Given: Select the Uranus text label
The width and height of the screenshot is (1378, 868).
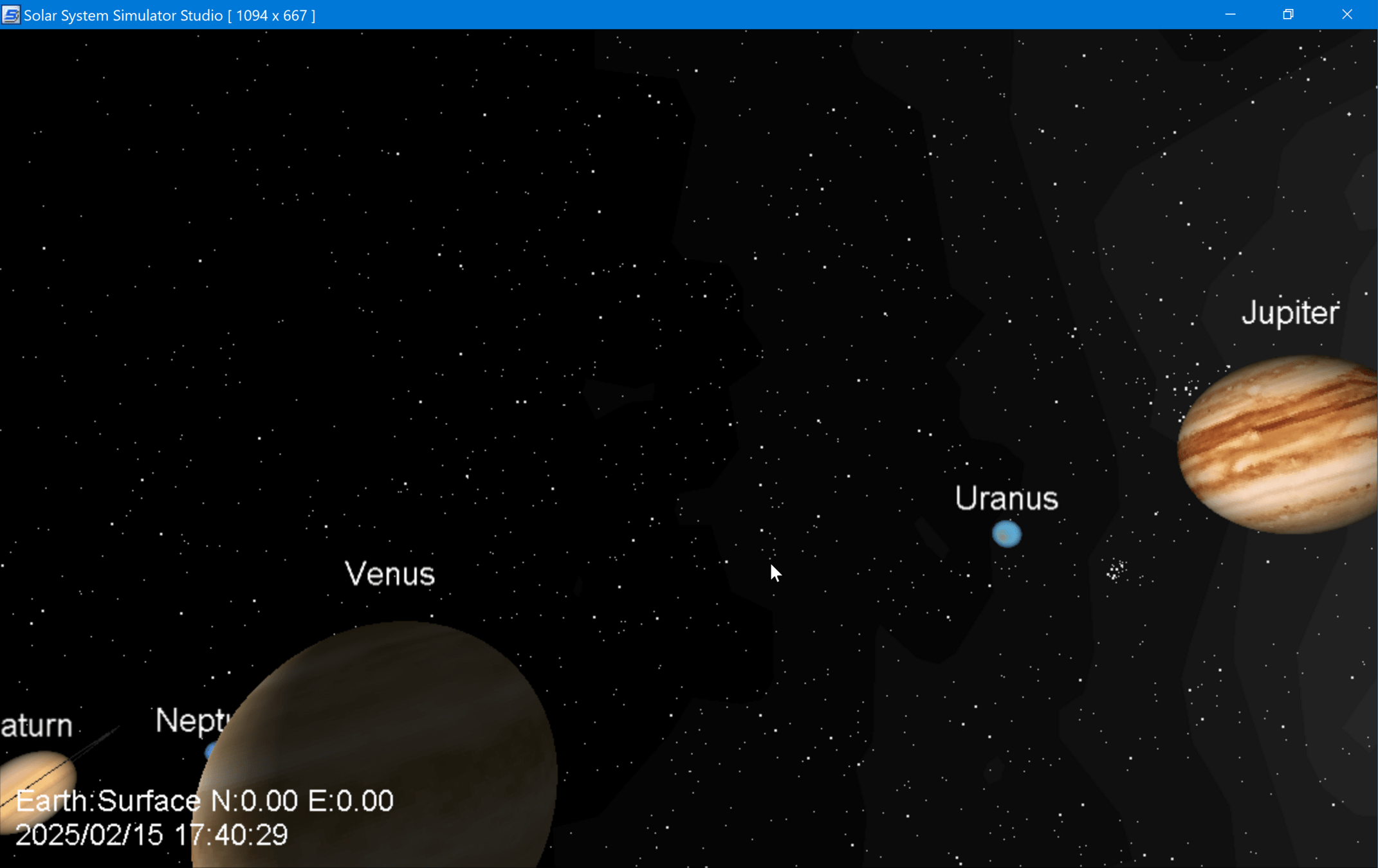Looking at the screenshot, I should 1006,498.
